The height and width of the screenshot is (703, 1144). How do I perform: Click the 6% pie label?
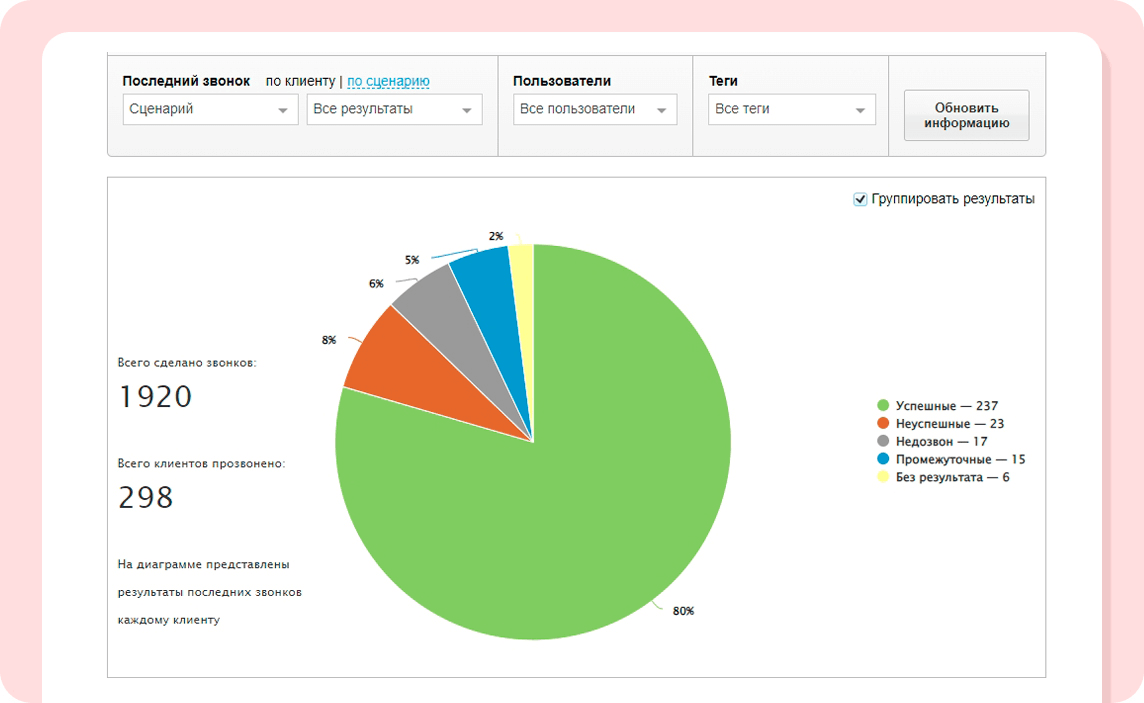[376, 284]
